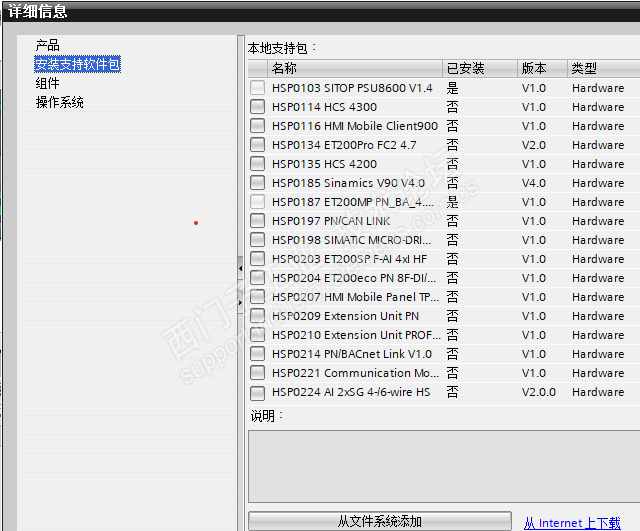Click Hardware type in the HSP0114 row
The image size is (640, 531).
point(598,107)
